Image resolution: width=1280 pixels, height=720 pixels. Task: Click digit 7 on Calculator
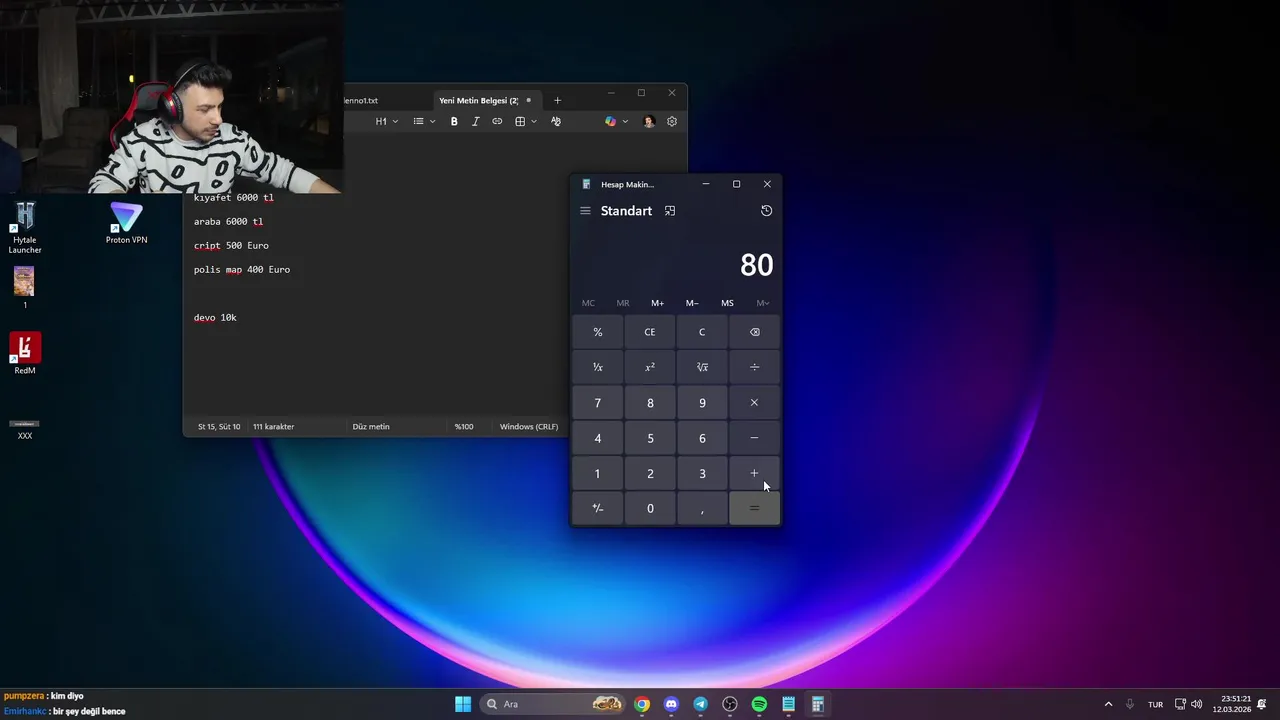598,403
